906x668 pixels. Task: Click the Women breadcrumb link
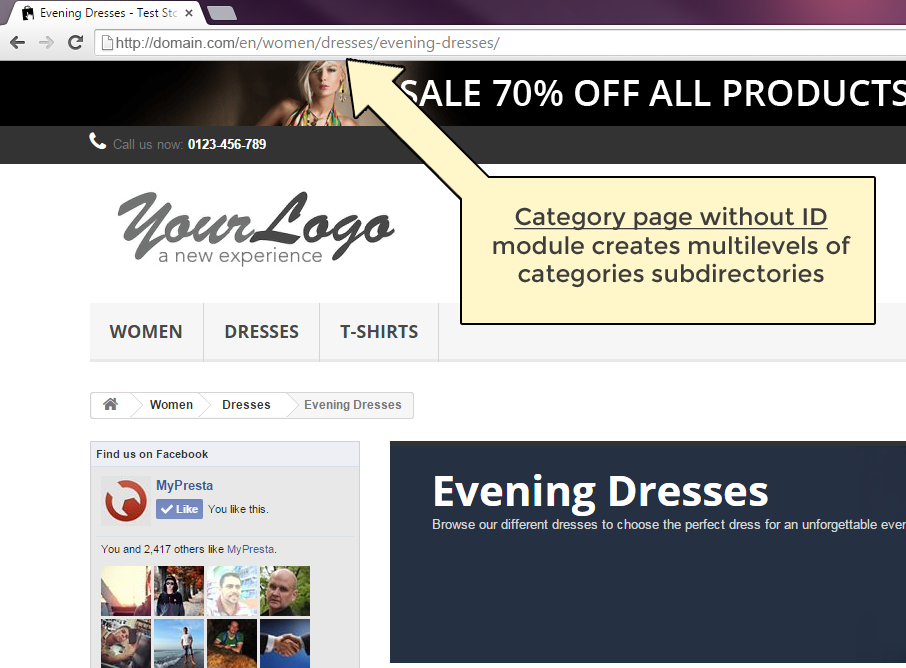(x=170, y=404)
